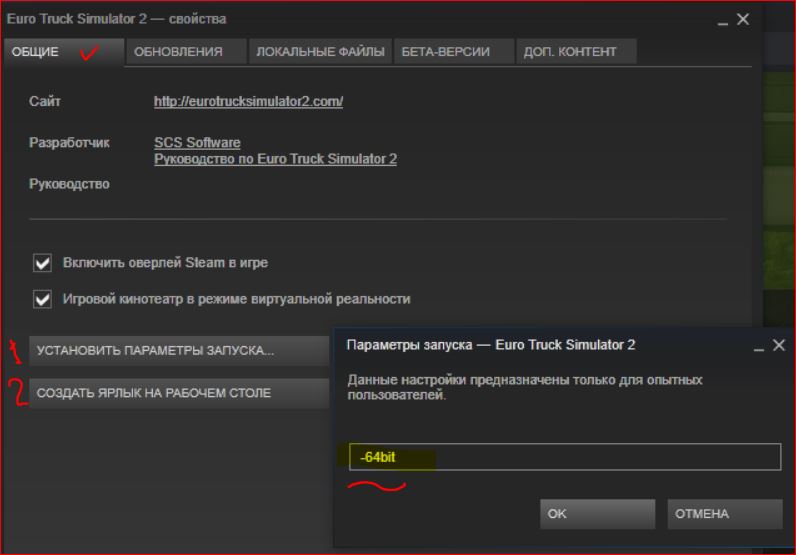Minimize the свойства window
Screen dimensions: 796x555
[722, 21]
